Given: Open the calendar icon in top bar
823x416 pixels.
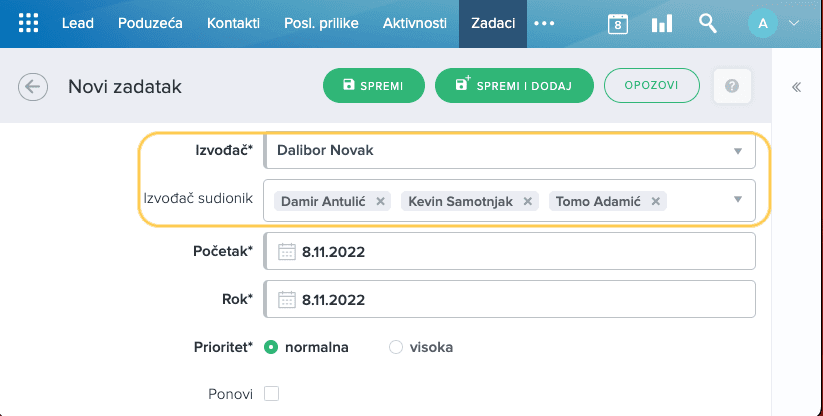Looking at the screenshot, I should [618, 24].
